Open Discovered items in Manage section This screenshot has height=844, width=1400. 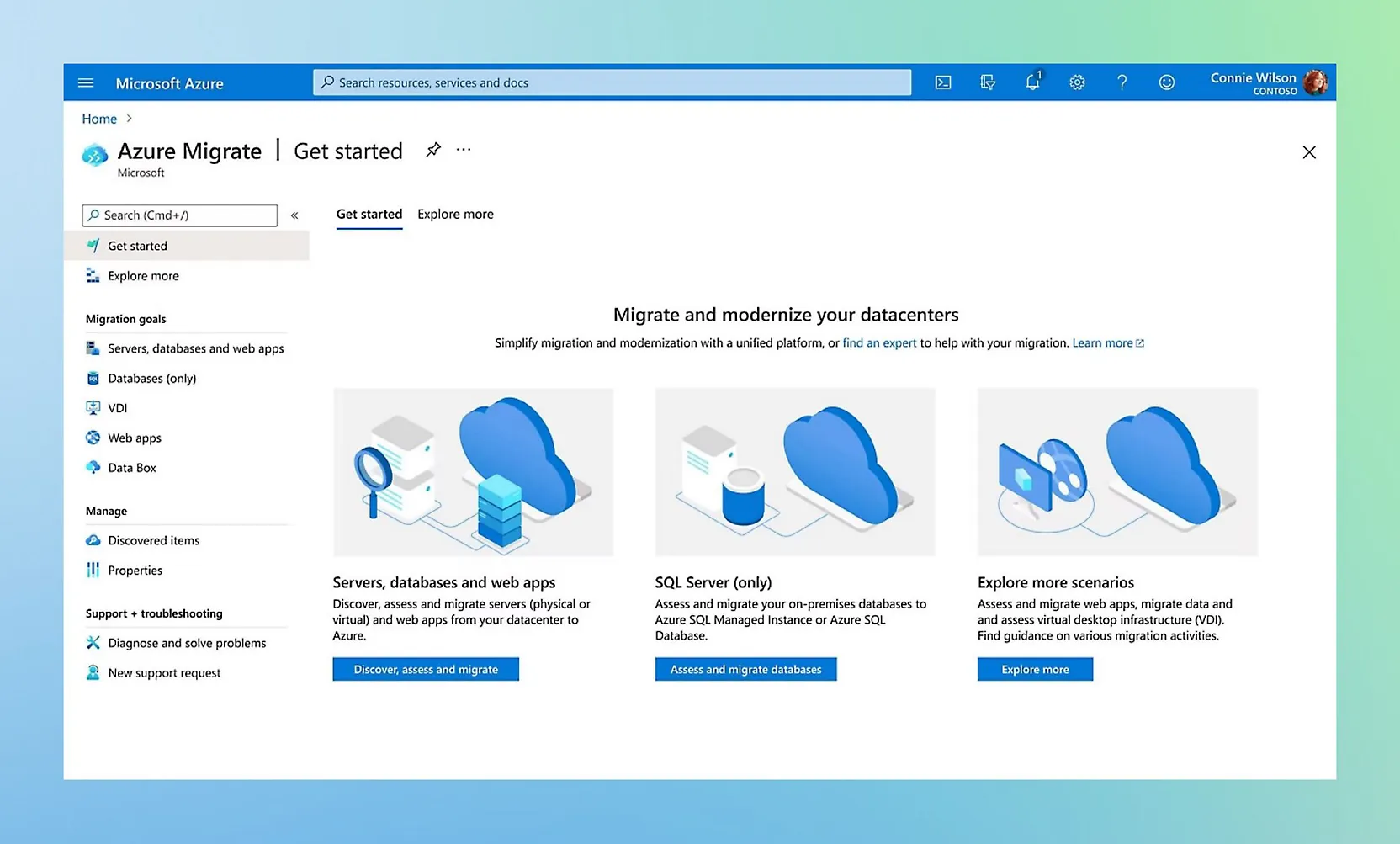pyautogui.click(x=153, y=540)
